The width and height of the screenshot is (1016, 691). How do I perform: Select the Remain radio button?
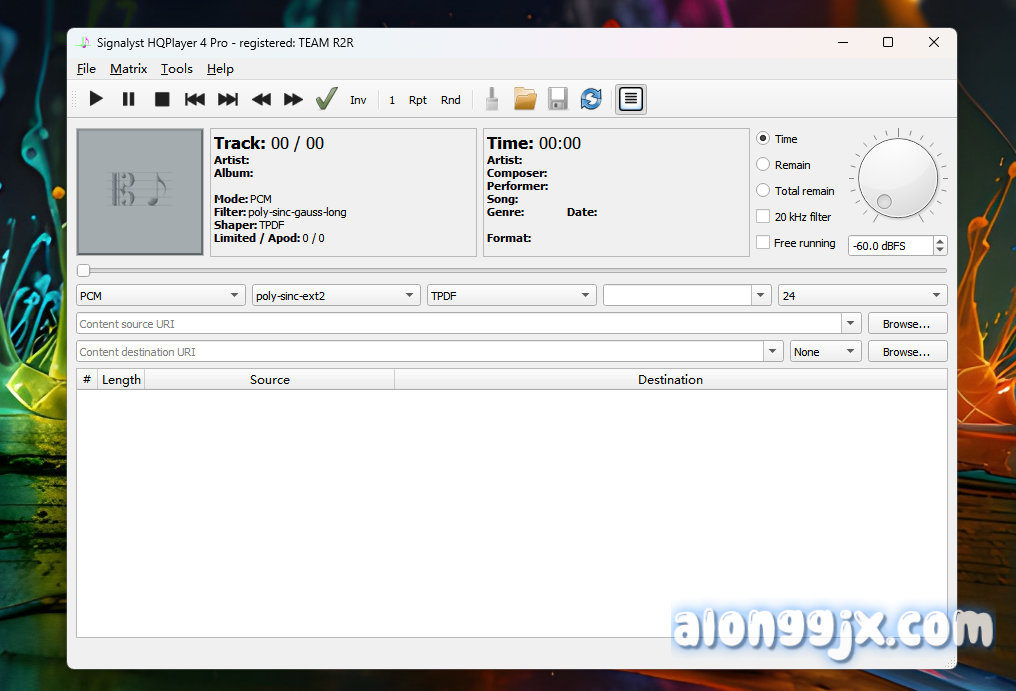point(764,165)
